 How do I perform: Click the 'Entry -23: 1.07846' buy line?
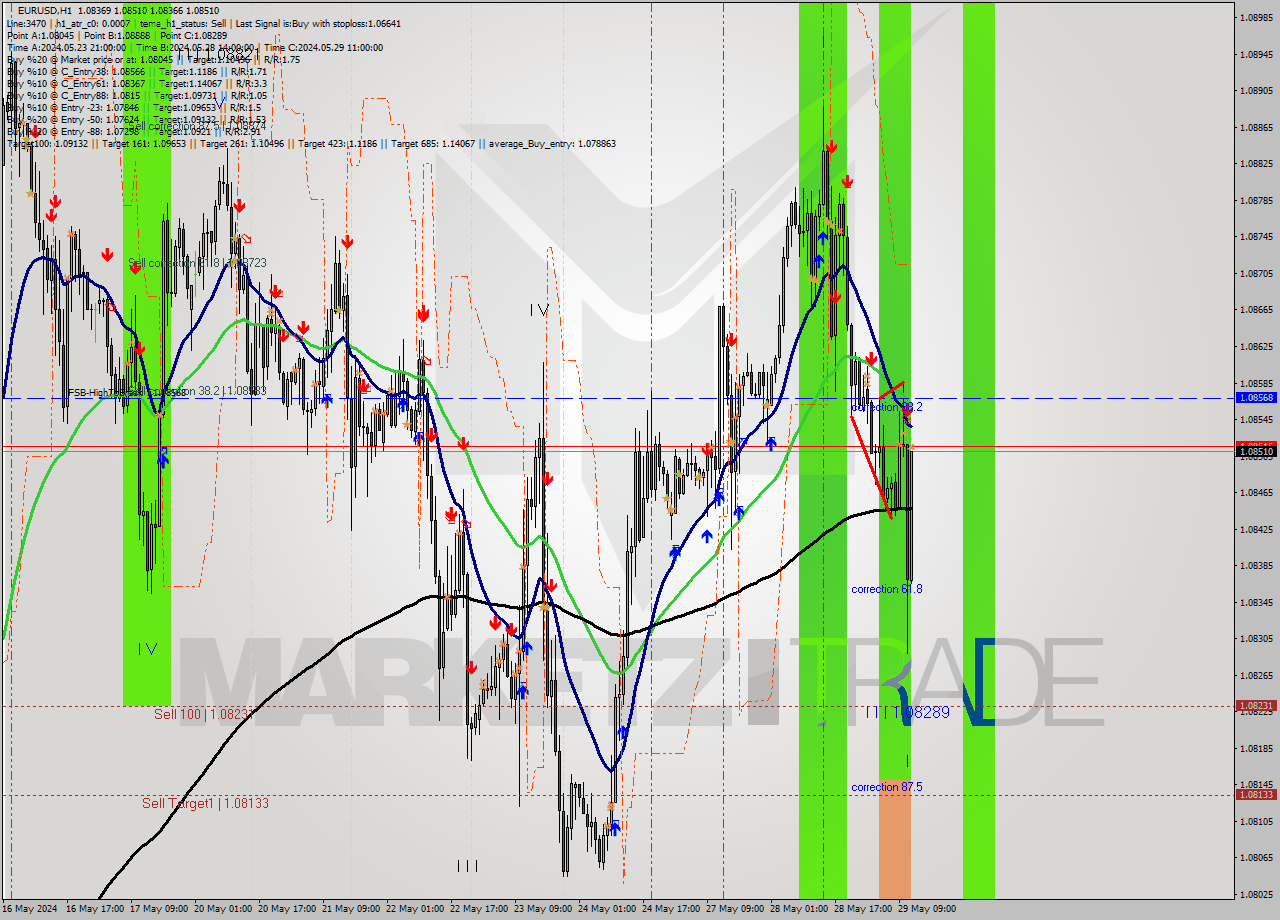tap(133, 108)
